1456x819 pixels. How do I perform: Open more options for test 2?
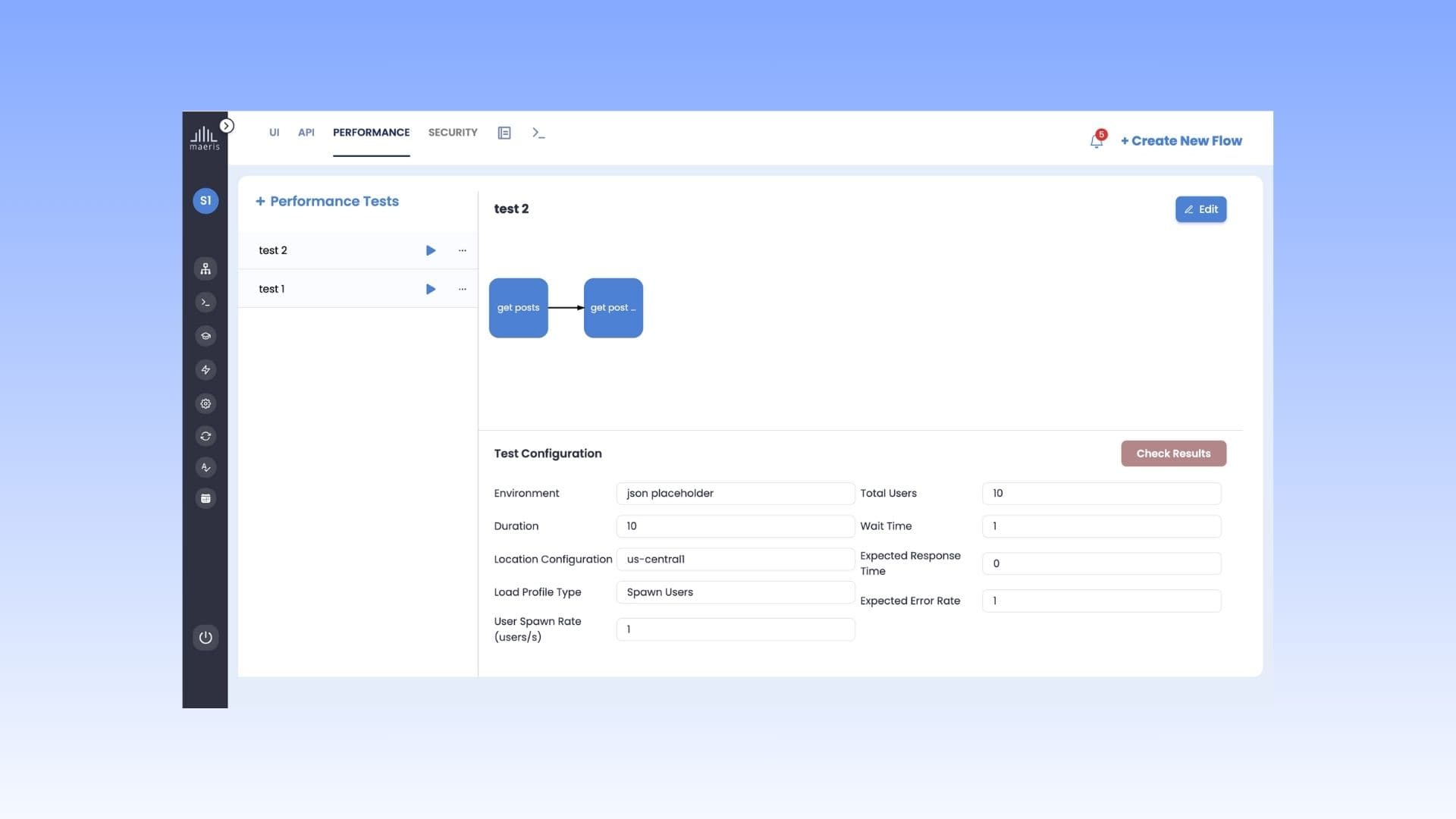point(463,250)
